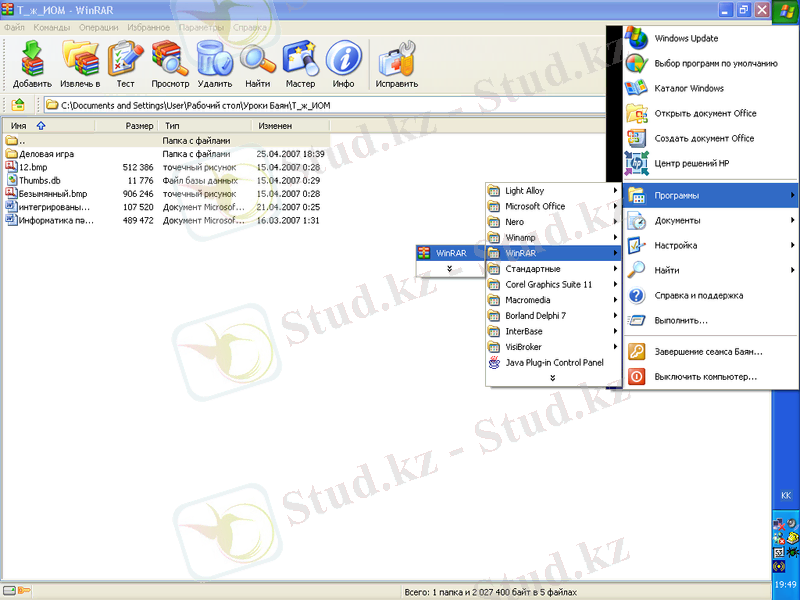Screen dimensions: 800x600
Task: Click the View (Просмотр) toolbar icon
Action: tap(170, 65)
